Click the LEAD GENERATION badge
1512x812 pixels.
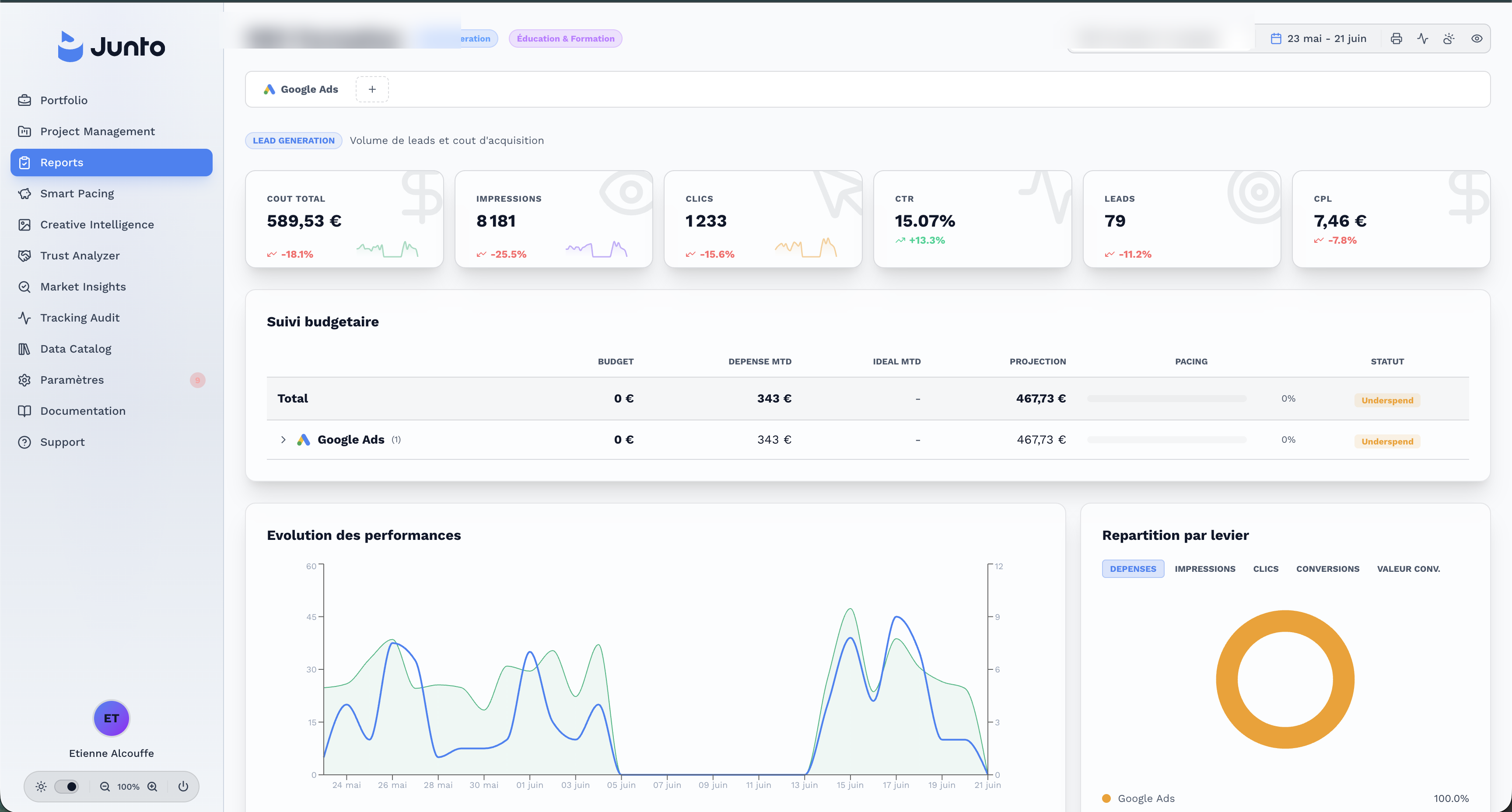pyautogui.click(x=294, y=140)
